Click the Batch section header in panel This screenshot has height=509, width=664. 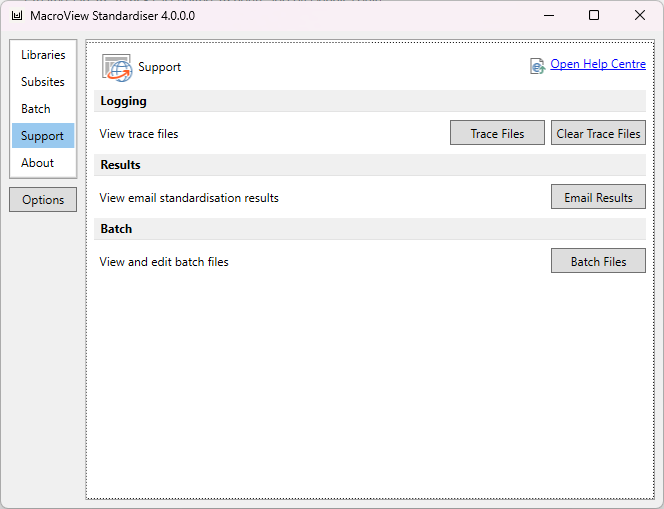[x=370, y=229]
